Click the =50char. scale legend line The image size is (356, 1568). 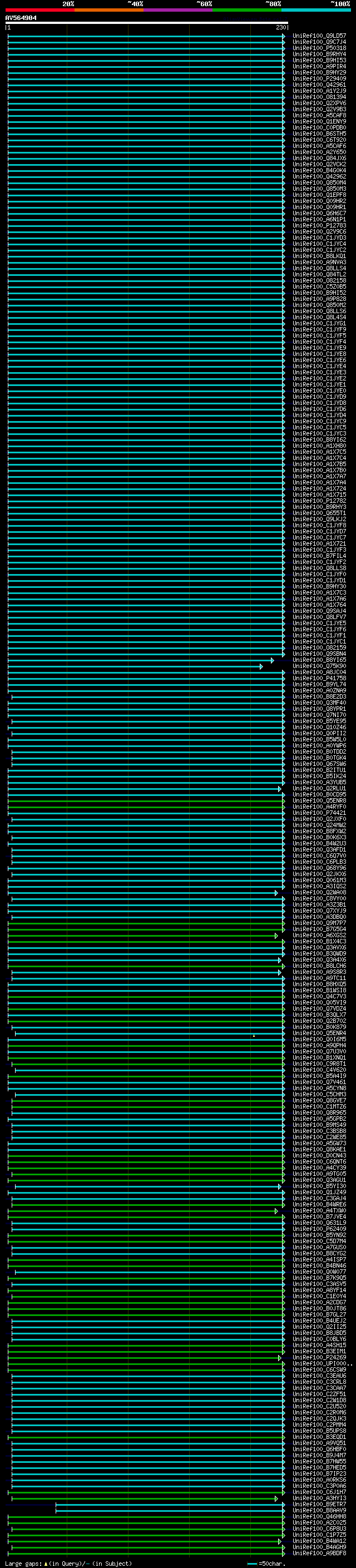[x=252, y=1564]
